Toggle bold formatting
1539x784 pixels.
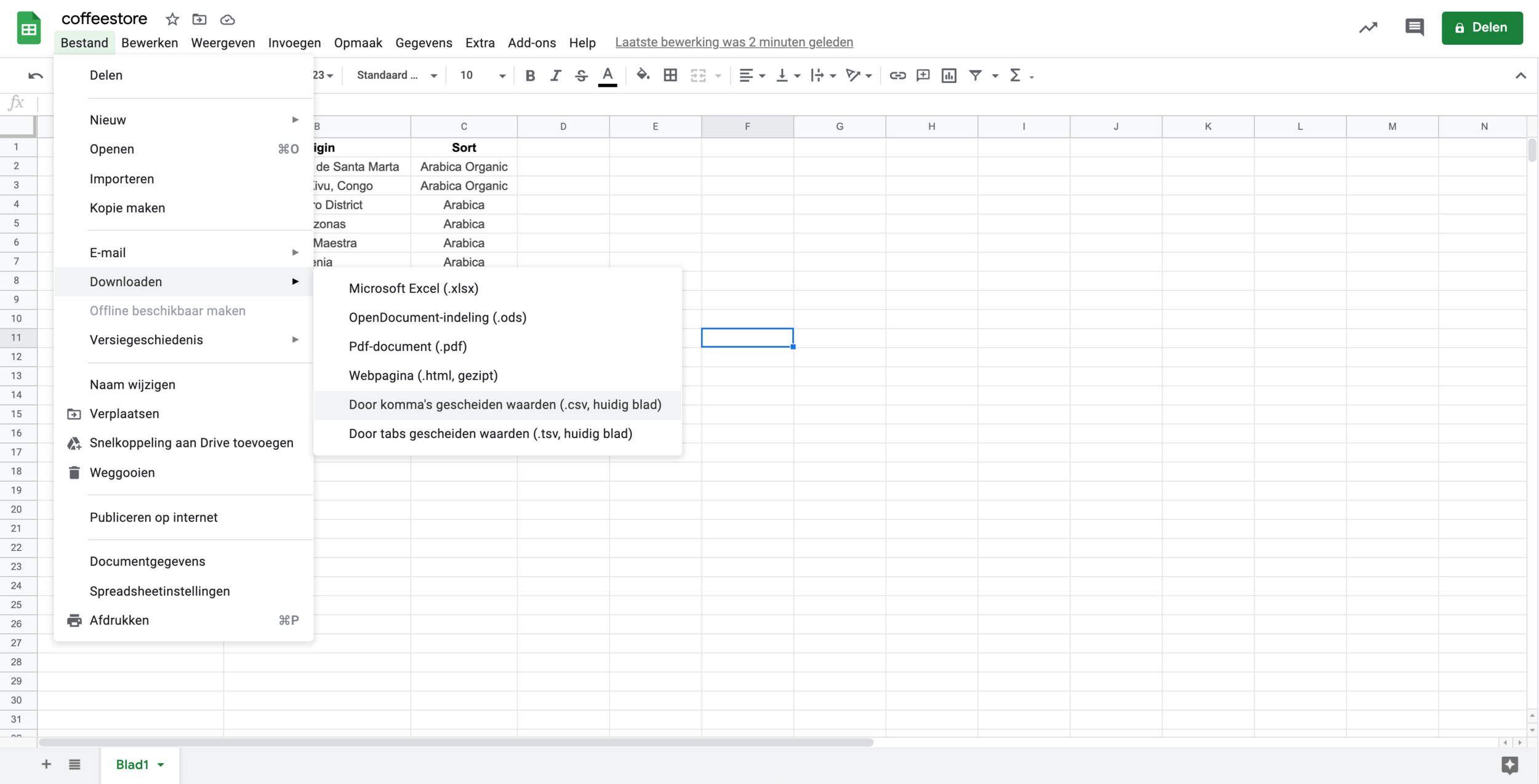tap(530, 75)
